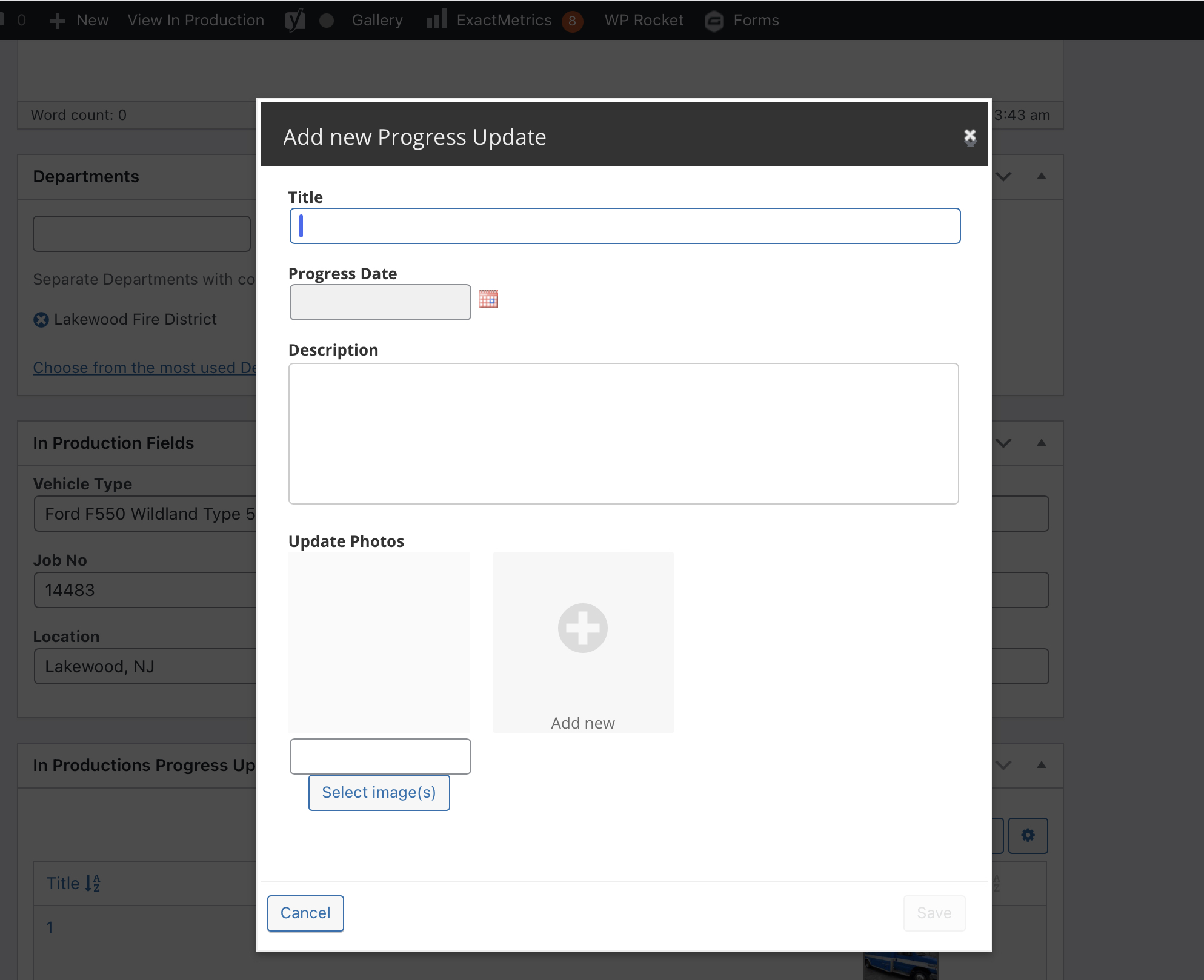Viewport: 1204px width, 980px height.
Task: Open the New content menu
Action: [x=79, y=20]
